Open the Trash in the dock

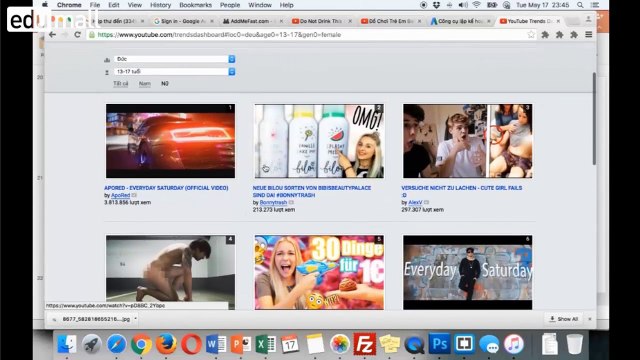574,344
